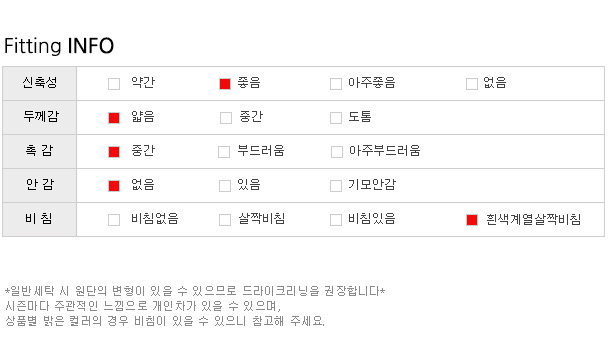Screen dimensions: 608x361
Task: Check the 약간 box in 신축성 row
Action: point(114,84)
